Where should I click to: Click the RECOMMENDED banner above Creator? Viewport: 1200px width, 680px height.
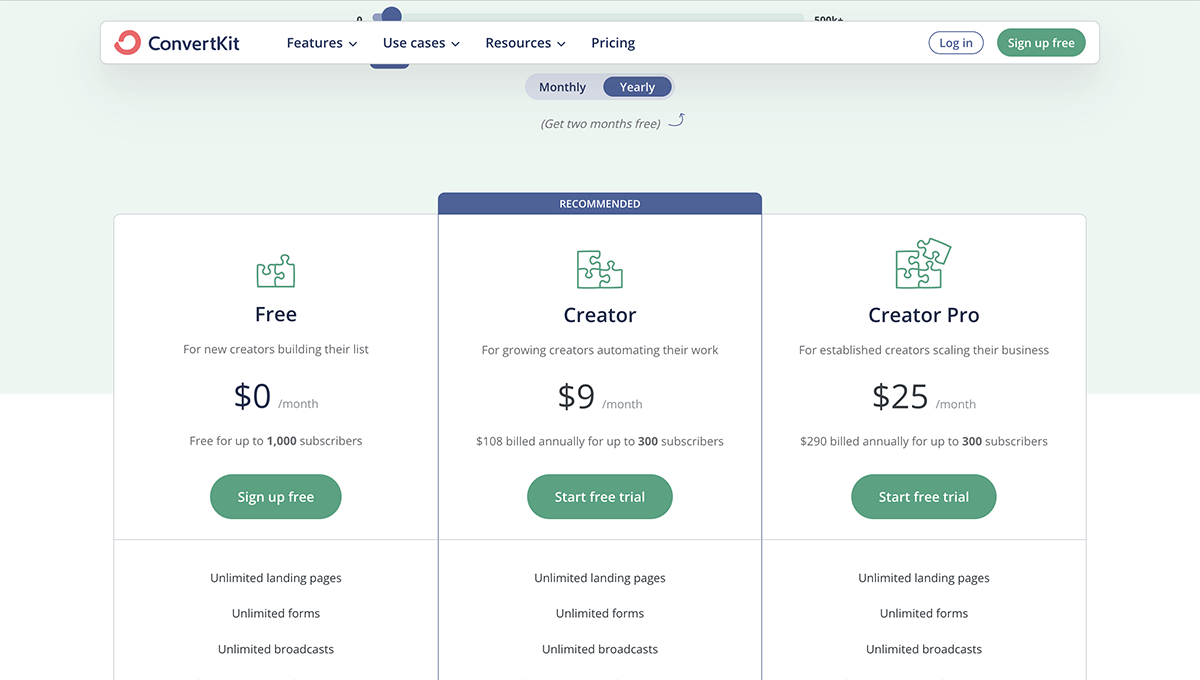pyautogui.click(x=599, y=203)
